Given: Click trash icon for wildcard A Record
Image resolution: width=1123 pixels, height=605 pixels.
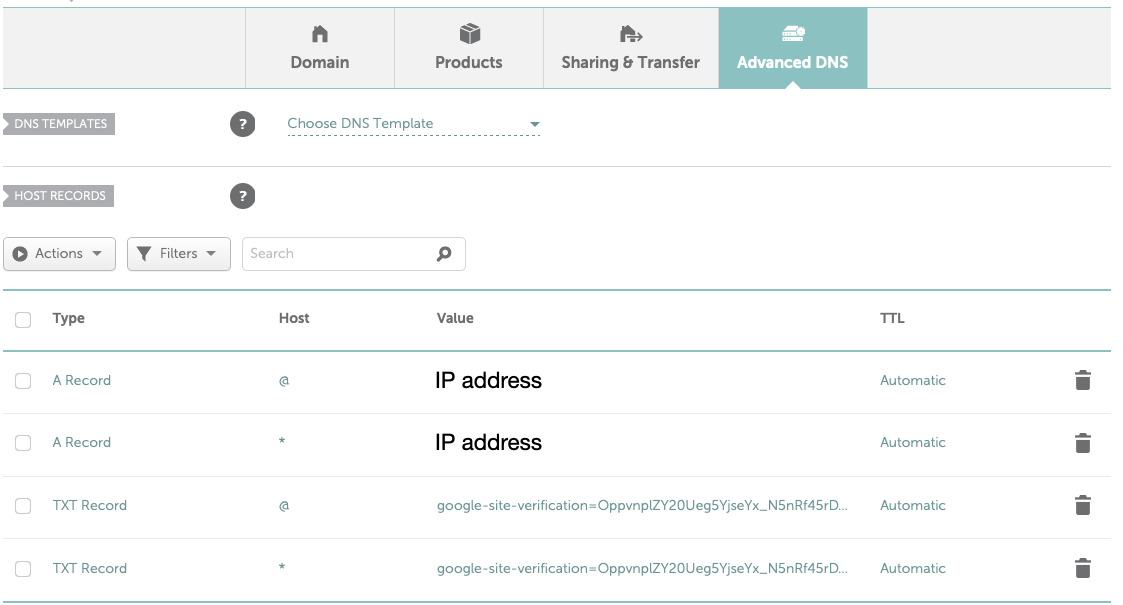Looking at the screenshot, I should 1082,443.
